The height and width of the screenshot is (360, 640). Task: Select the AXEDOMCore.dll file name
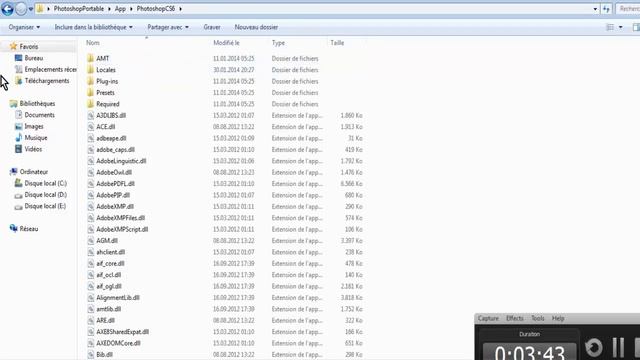pyautogui.click(x=118, y=343)
